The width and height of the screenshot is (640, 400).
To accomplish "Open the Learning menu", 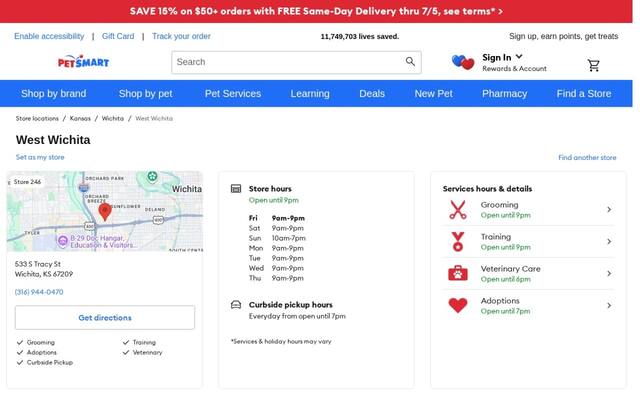I will click(310, 93).
